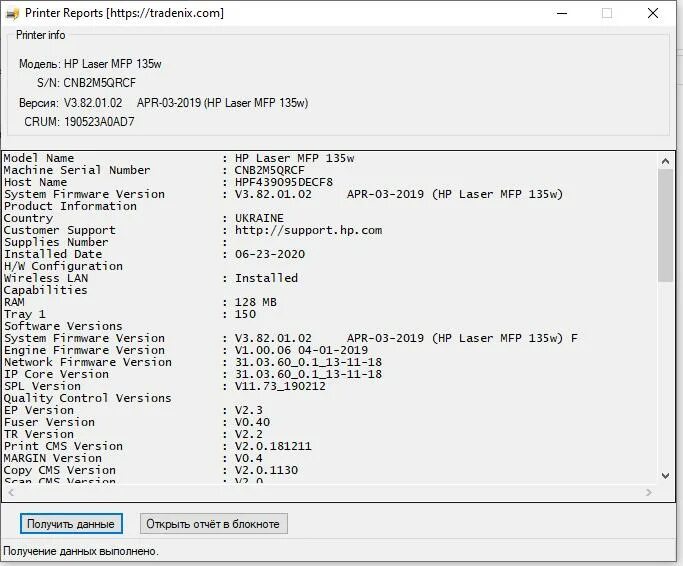The height and width of the screenshot is (566, 683).
Task: Click the Print CMS Version value 'V2.0.181211'
Action: (x=273, y=446)
